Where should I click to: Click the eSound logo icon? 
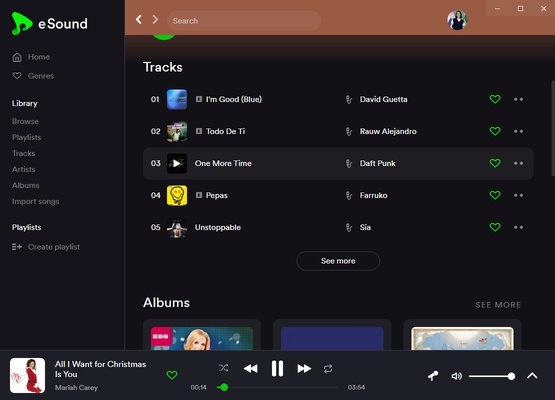pos(21,24)
